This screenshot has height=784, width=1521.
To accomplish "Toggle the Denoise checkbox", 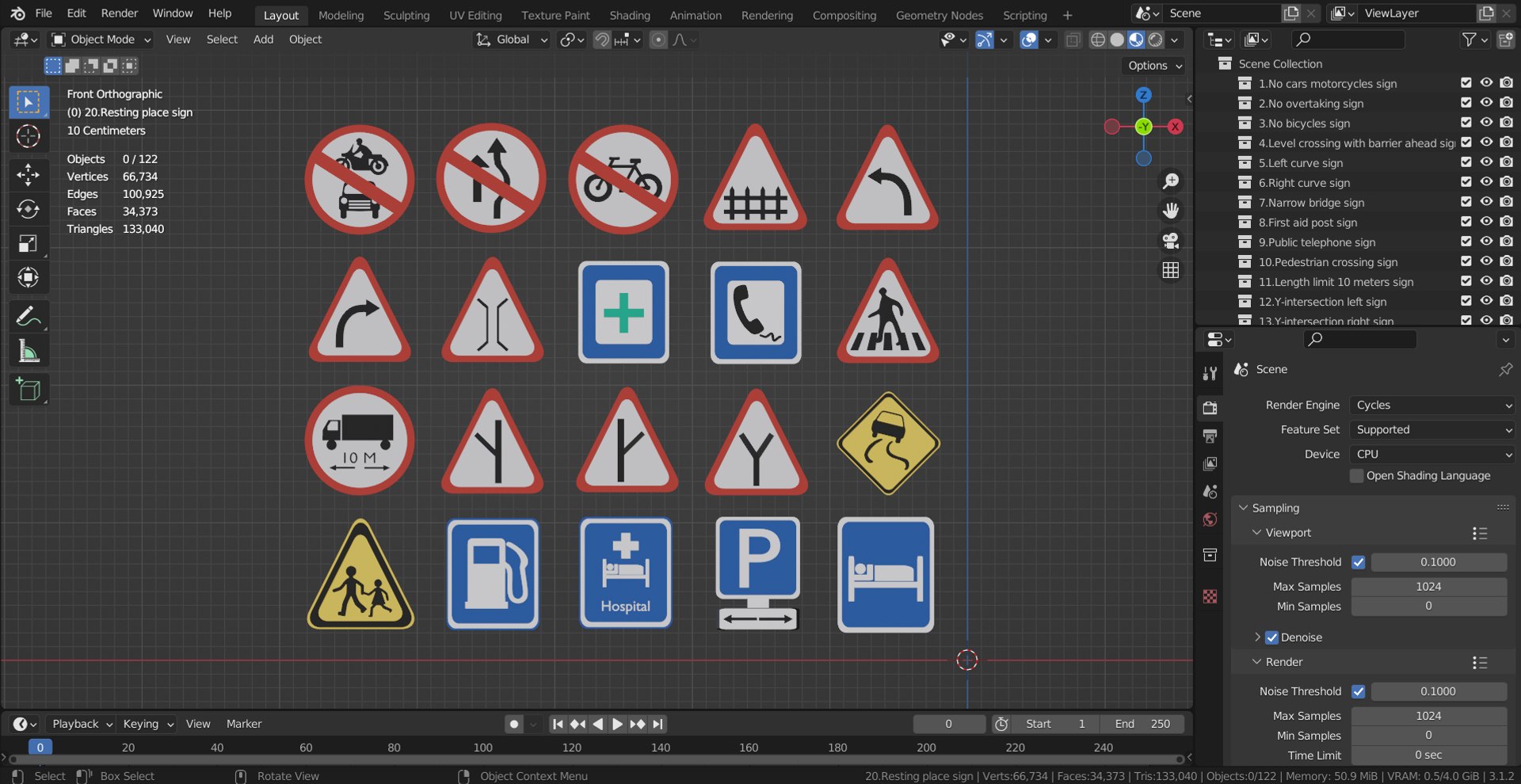I will click(1272, 637).
